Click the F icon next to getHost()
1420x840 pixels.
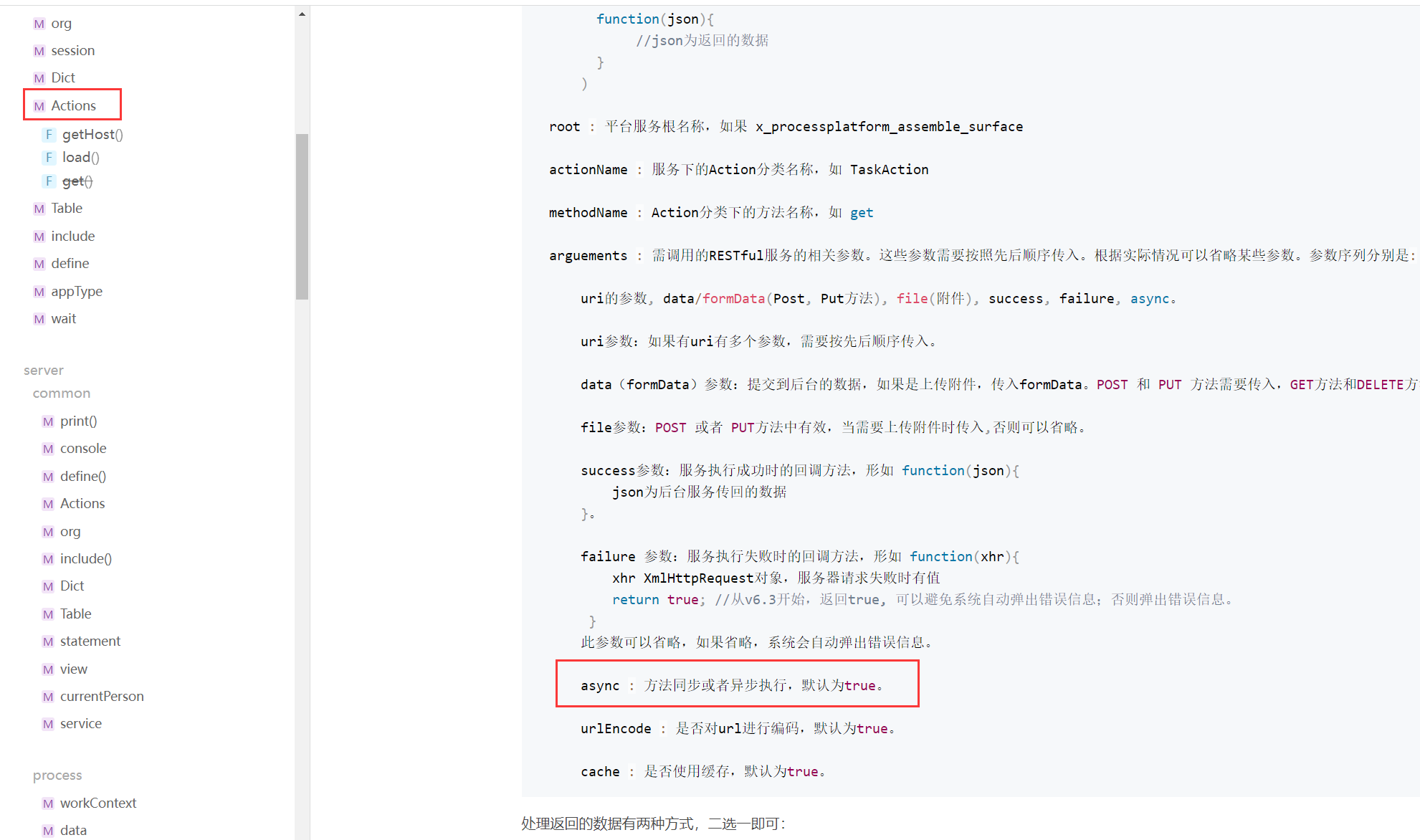[x=49, y=134]
